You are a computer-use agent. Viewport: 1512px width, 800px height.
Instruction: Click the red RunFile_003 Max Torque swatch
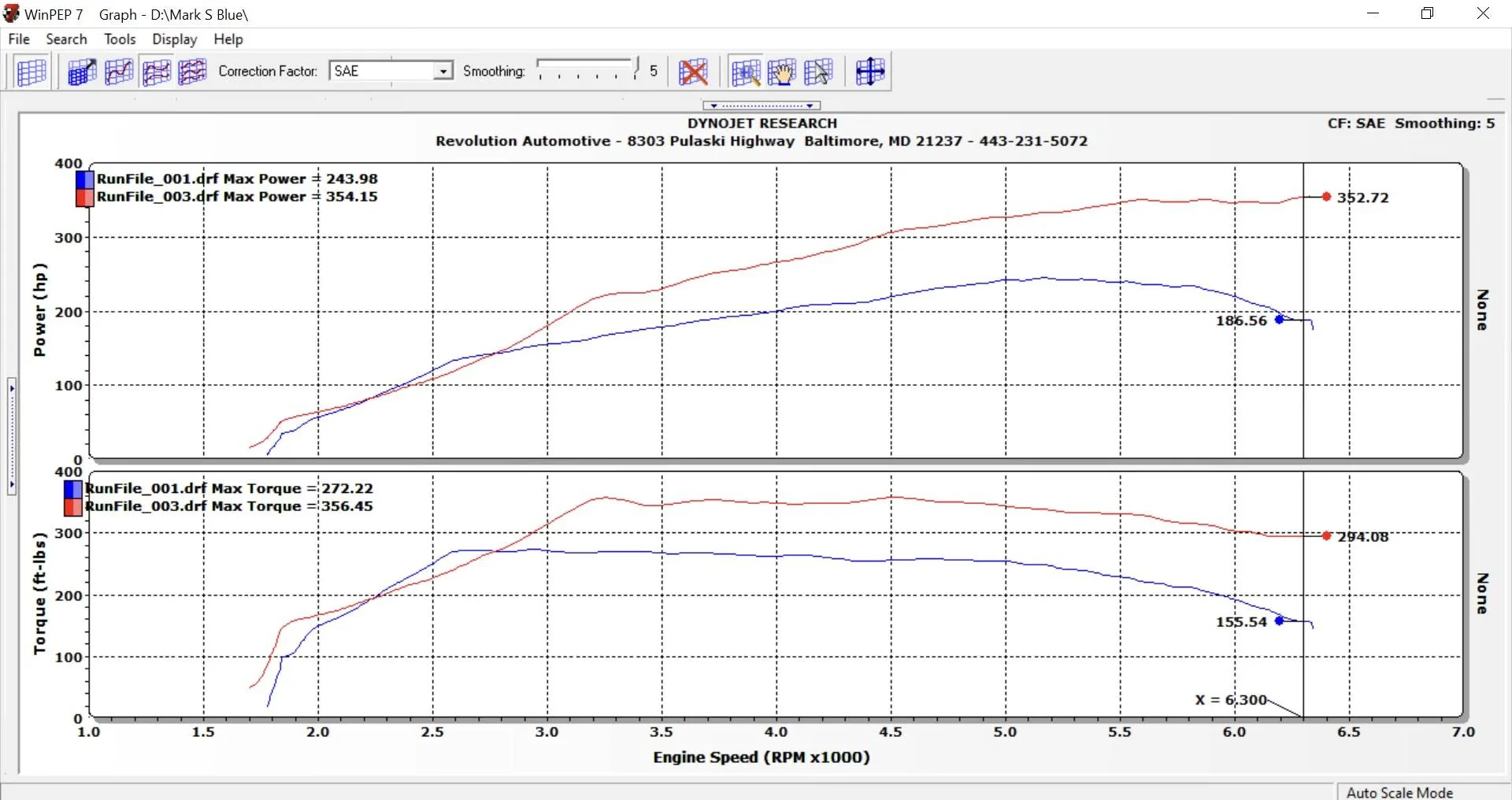point(72,507)
